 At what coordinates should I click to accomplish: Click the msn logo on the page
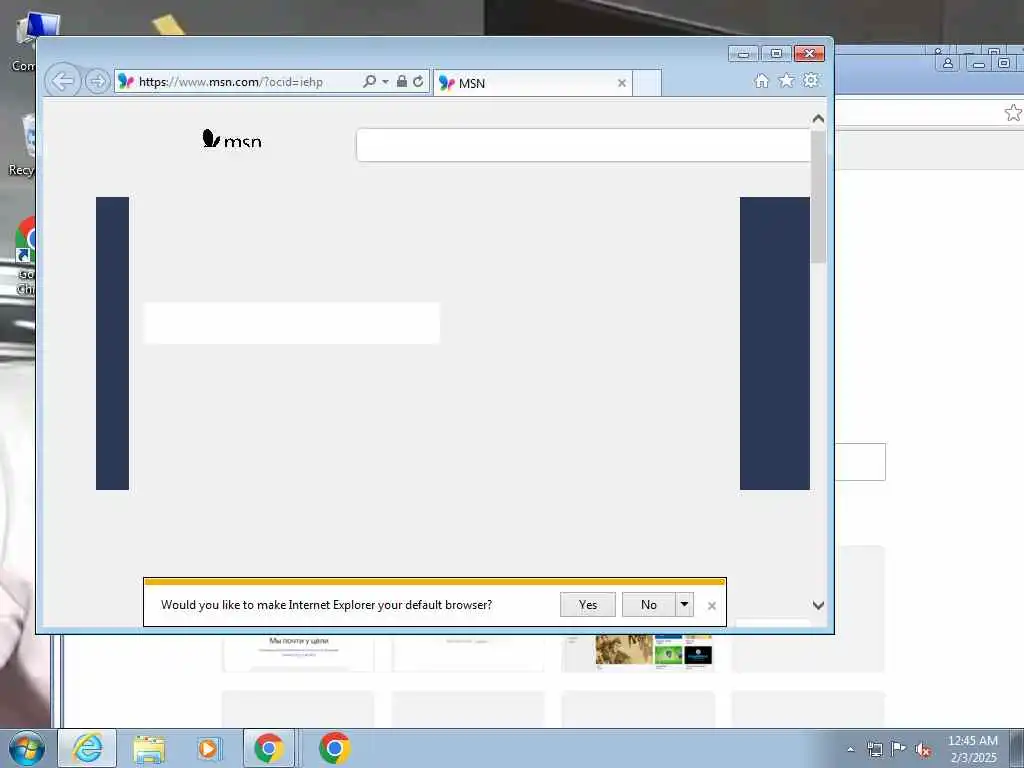[232, 138]
